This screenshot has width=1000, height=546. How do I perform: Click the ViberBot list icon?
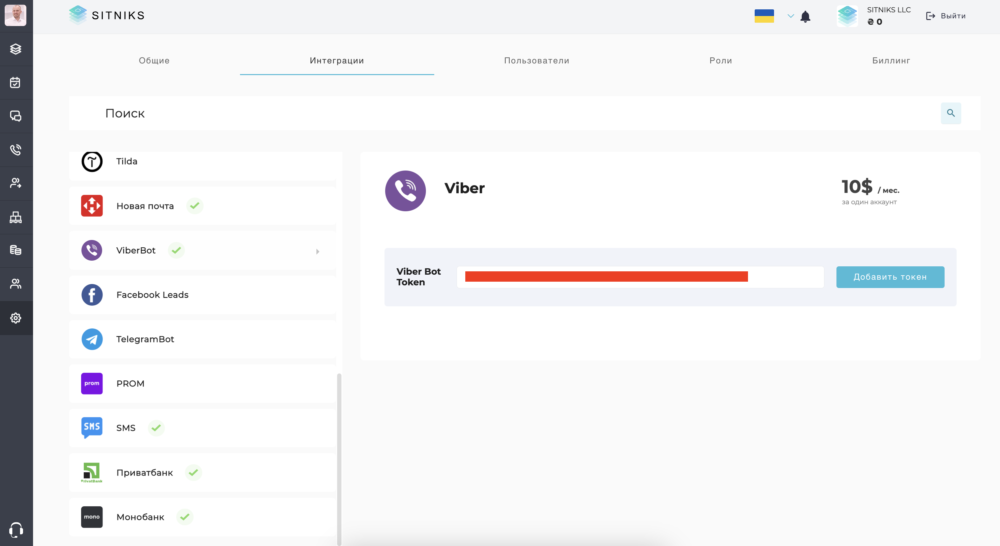coord(92,250)
